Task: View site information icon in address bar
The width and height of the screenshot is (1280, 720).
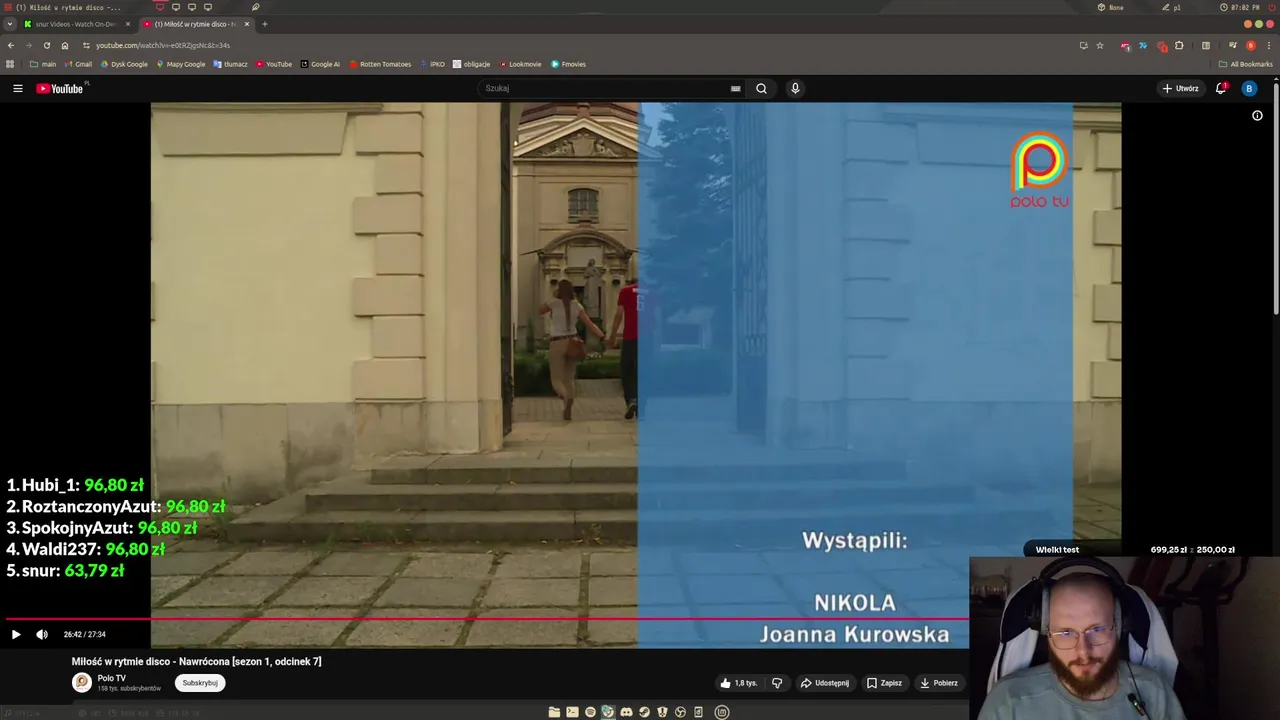Action: pyautogui.click(x=86, y=45)
